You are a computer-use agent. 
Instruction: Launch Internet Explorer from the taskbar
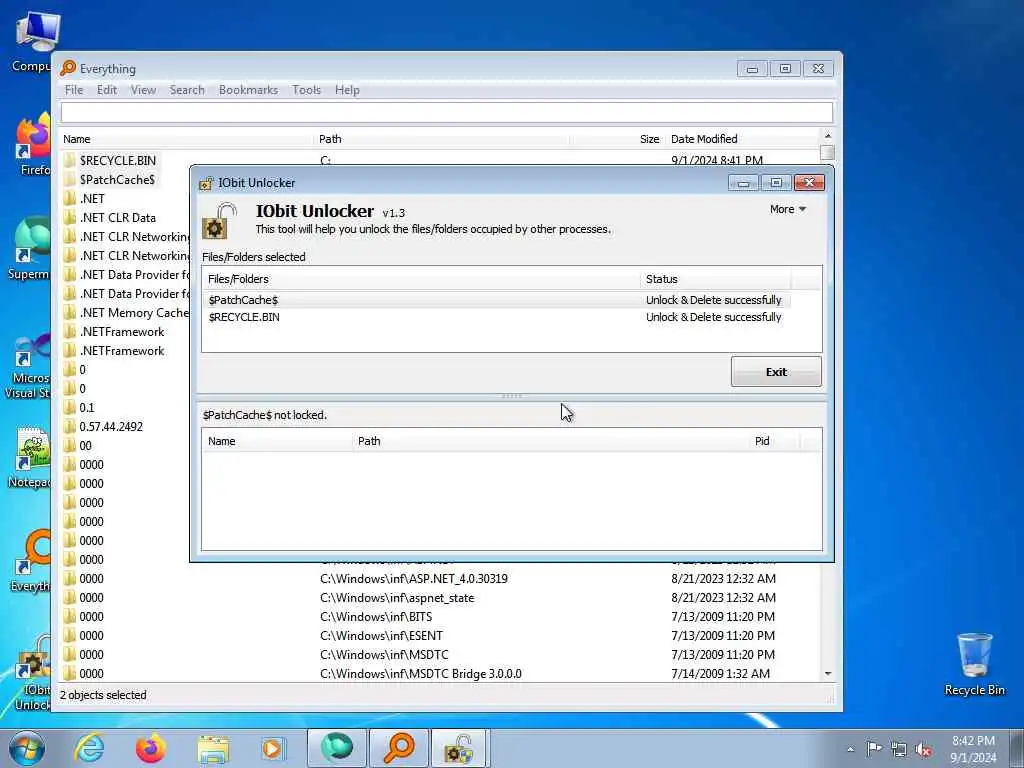(89, 748)
